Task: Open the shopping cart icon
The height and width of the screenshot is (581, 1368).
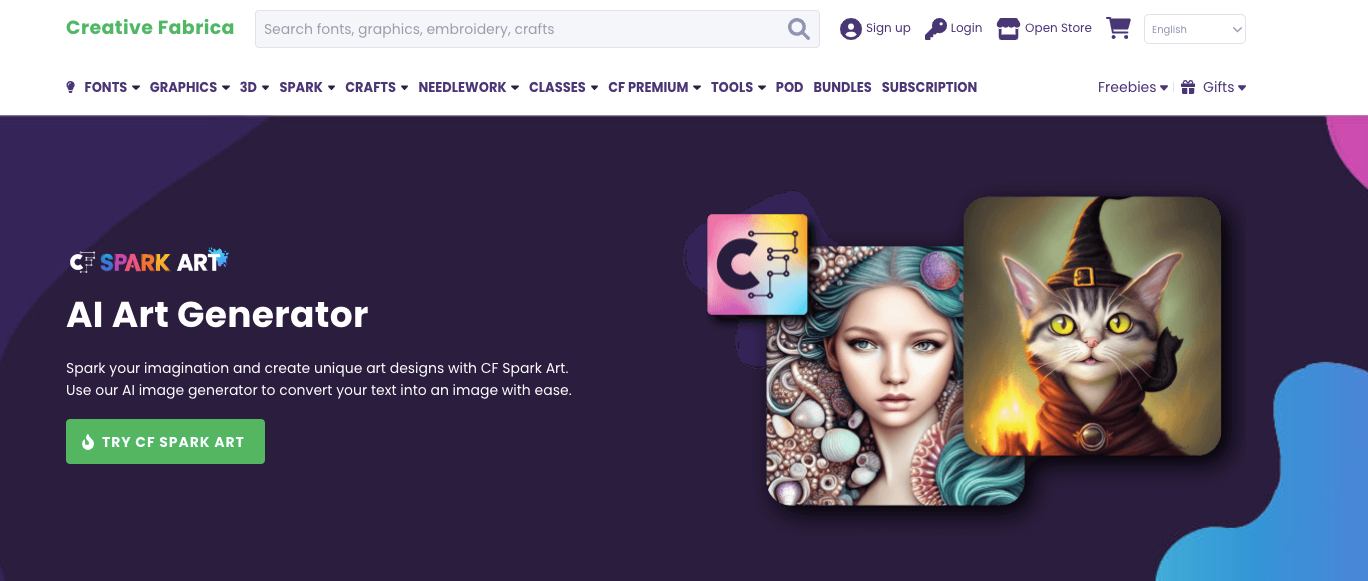Action: pyautogui.click(x=1118, y=28)
